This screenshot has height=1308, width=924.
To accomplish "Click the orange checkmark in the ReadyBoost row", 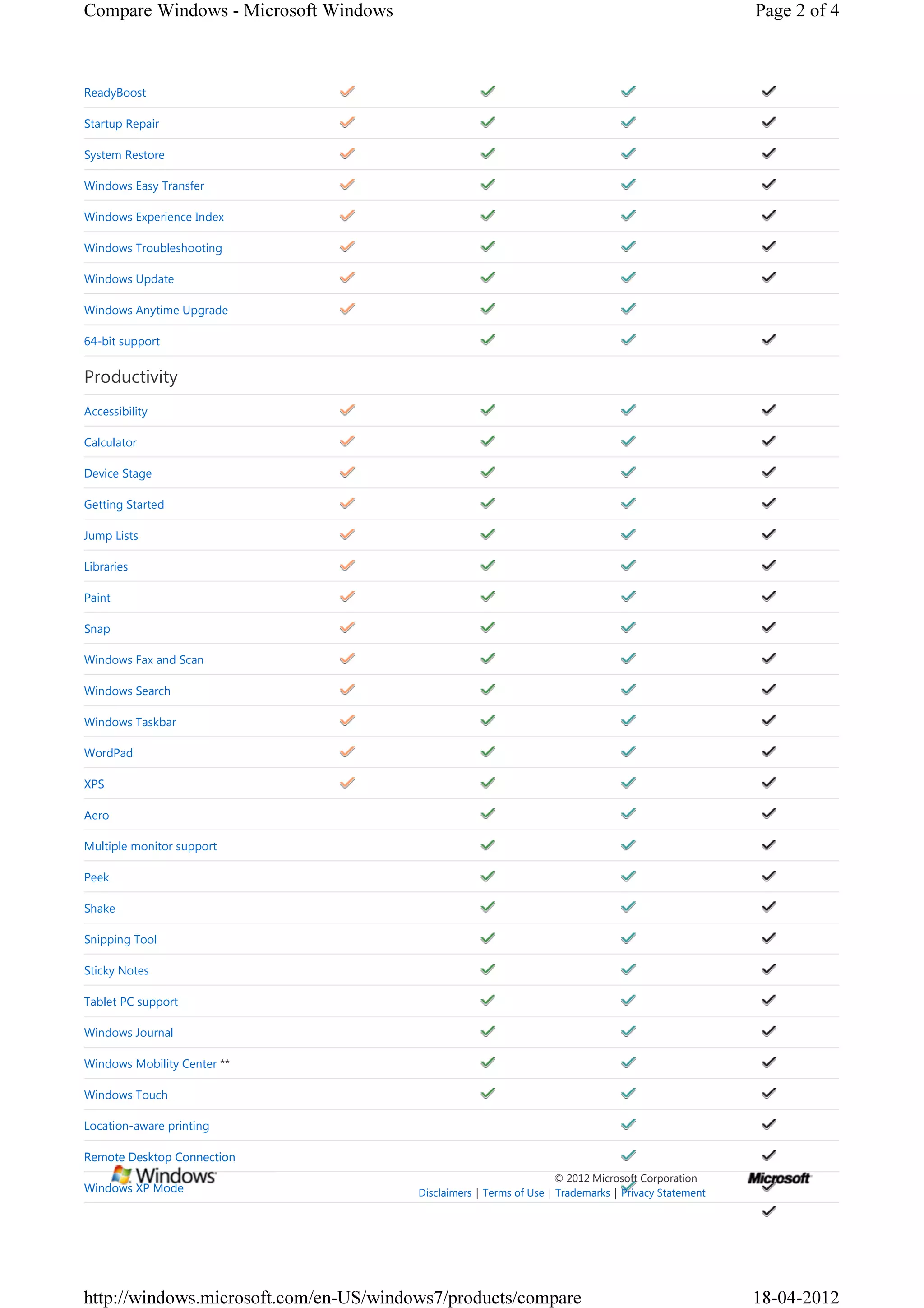I will [x=346, y=92].
